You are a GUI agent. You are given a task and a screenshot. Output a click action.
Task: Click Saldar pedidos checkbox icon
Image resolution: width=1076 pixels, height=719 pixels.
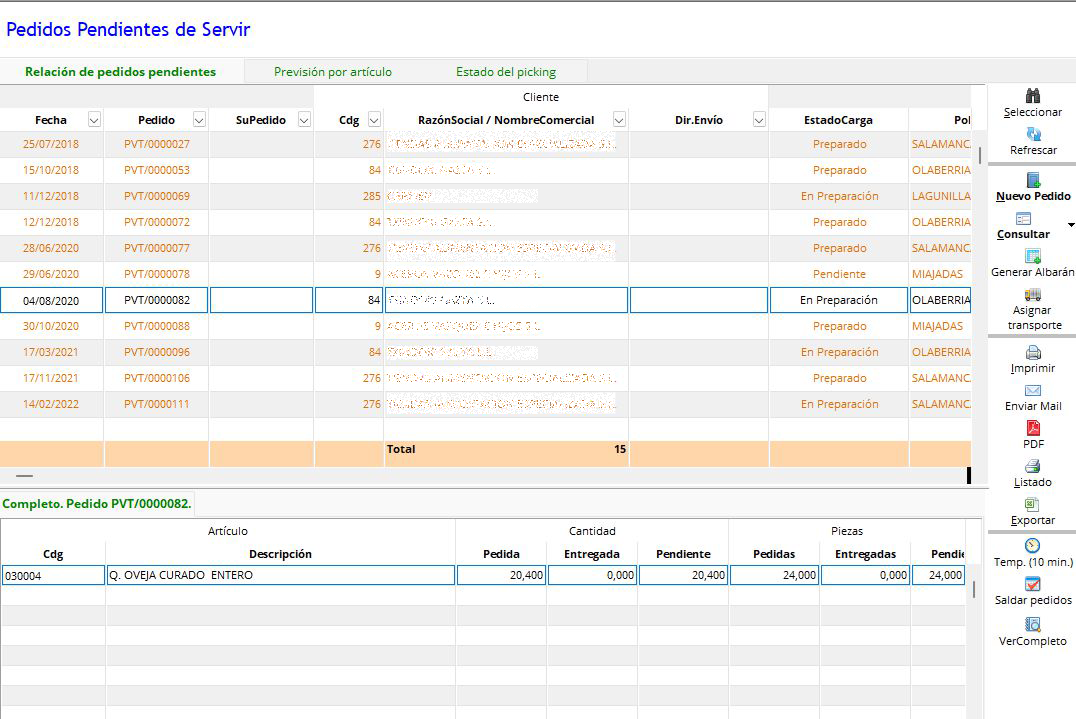point(1033,585)
